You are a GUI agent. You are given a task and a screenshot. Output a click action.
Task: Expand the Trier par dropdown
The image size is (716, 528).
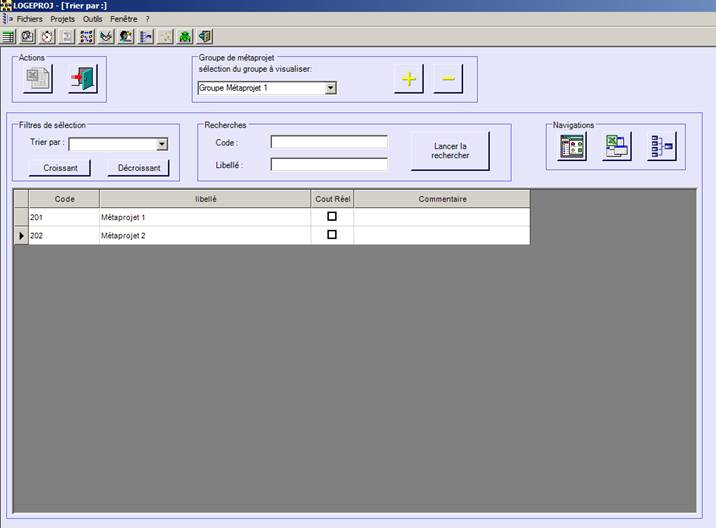pyautogui.click(x=162, y=144)
